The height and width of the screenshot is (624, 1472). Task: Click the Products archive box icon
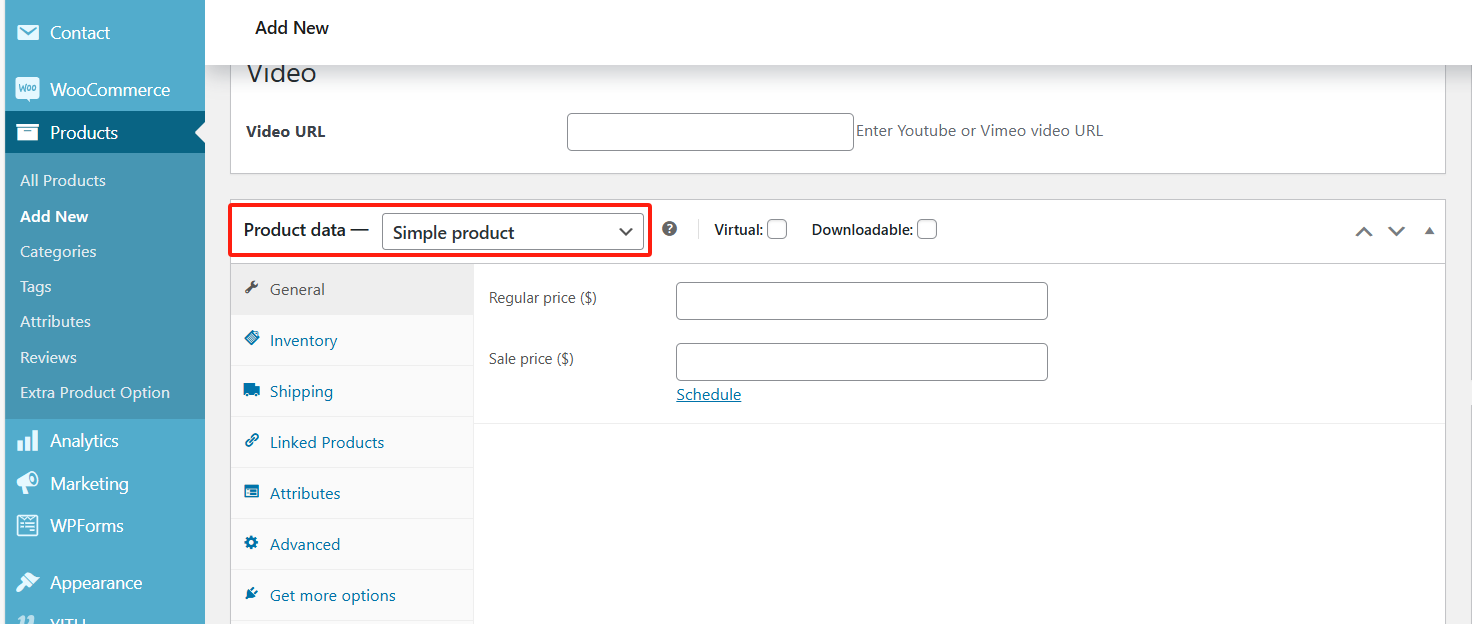[27, 133]
